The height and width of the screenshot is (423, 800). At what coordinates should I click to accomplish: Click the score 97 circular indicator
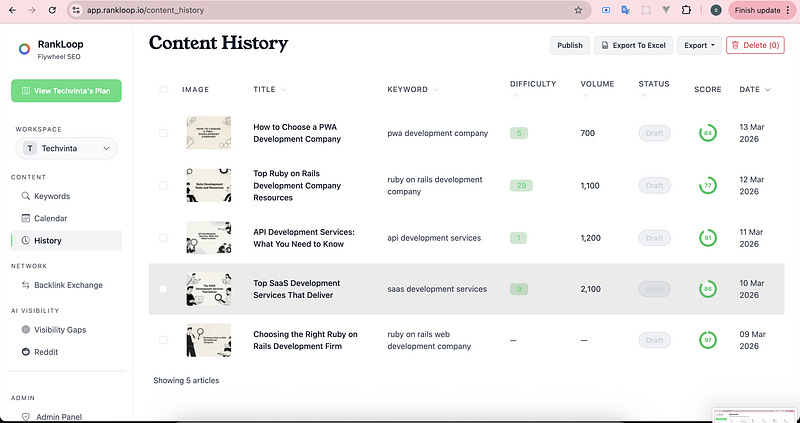tap(707, 340)
